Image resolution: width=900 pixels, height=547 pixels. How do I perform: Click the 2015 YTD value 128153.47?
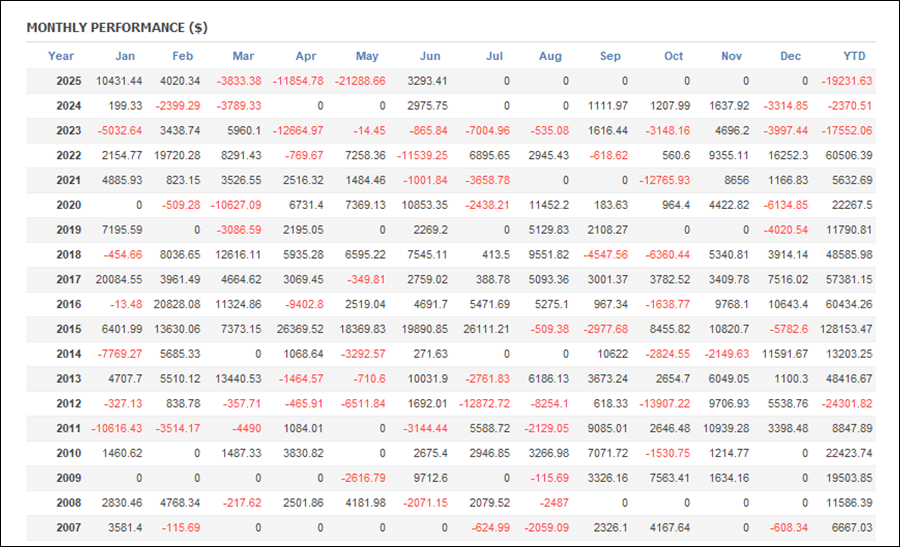coord(846,329)
